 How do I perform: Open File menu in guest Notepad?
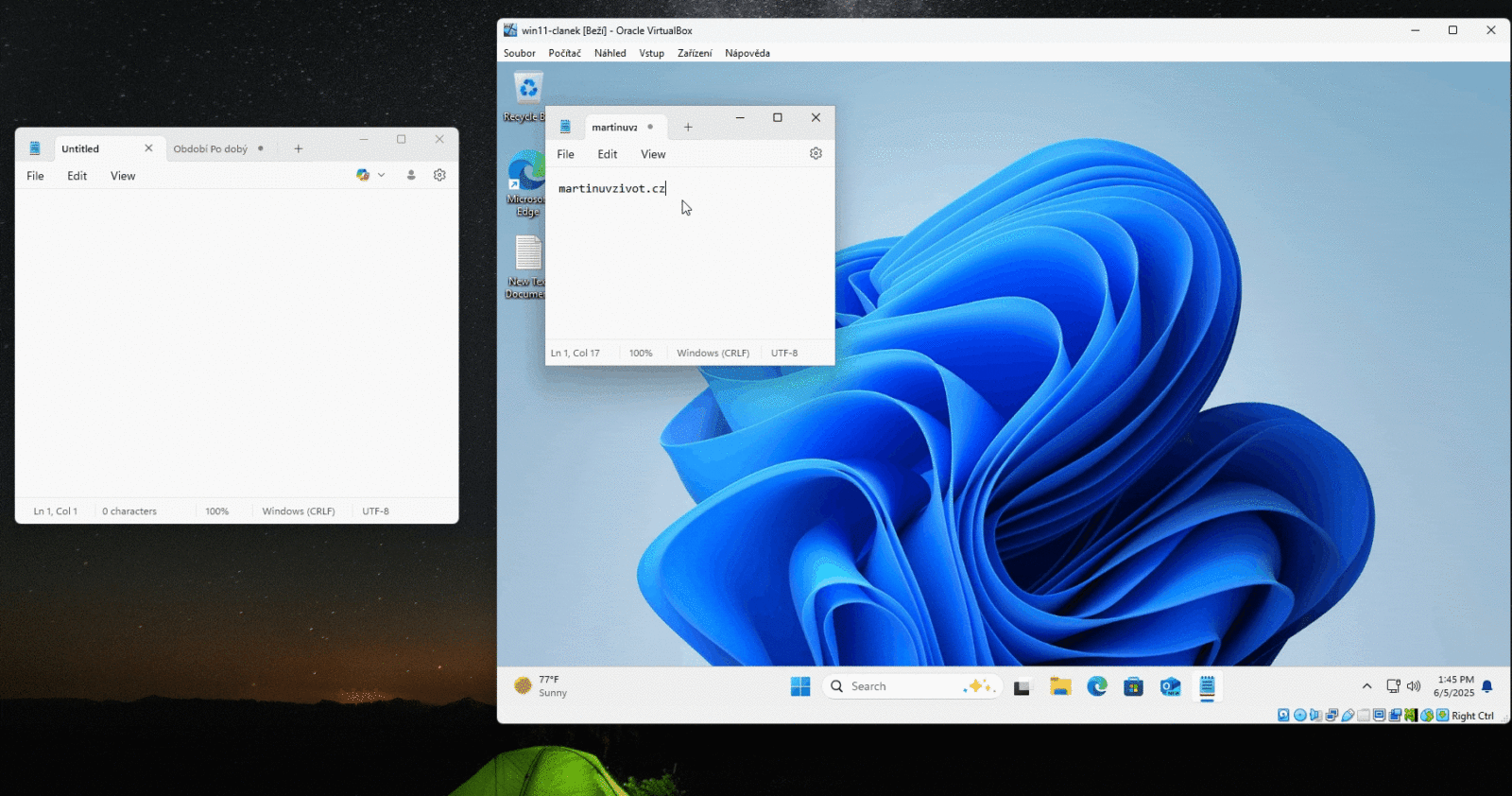click(565, 154)
